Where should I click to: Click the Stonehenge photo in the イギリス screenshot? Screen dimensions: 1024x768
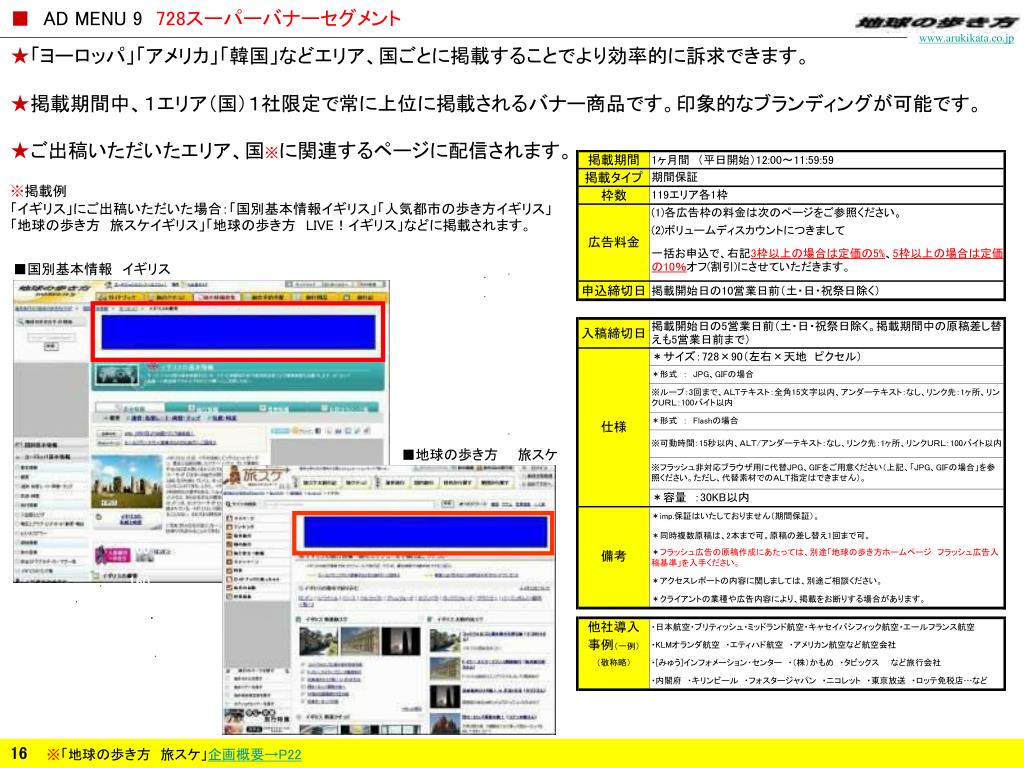pos(127,483)
